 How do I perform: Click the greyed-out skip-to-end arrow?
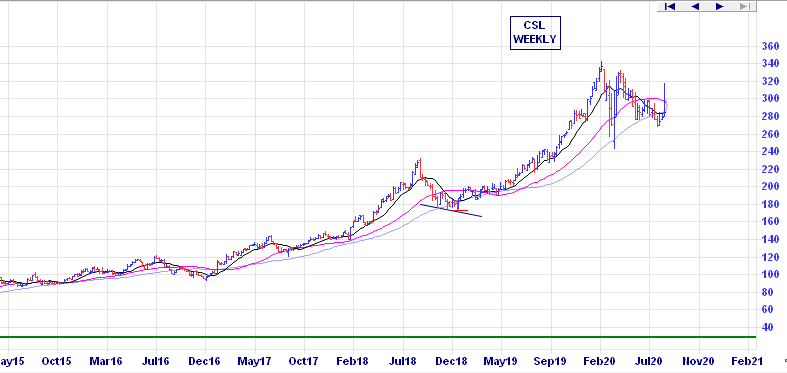pyautogui.click(x=744, y=7)
